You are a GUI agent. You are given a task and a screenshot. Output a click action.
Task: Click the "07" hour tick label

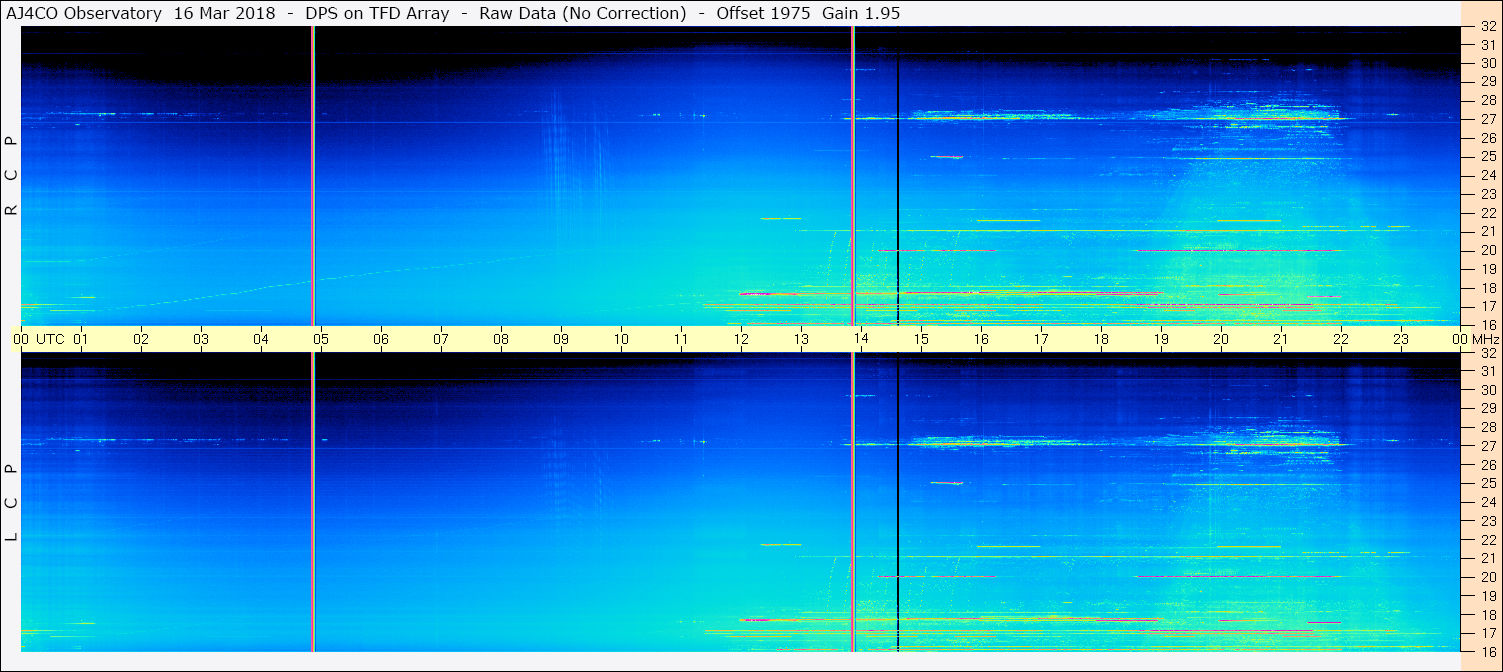[x=441, y=339]
